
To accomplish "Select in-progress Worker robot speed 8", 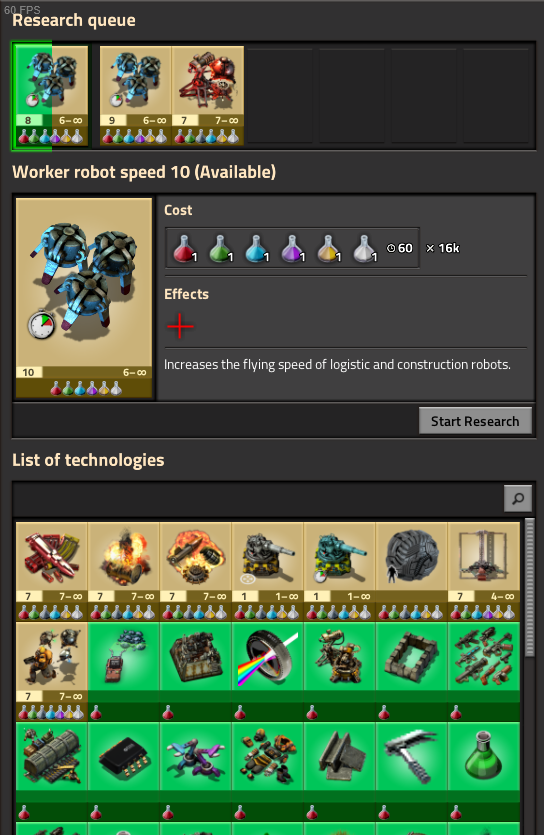I will 51,95.
